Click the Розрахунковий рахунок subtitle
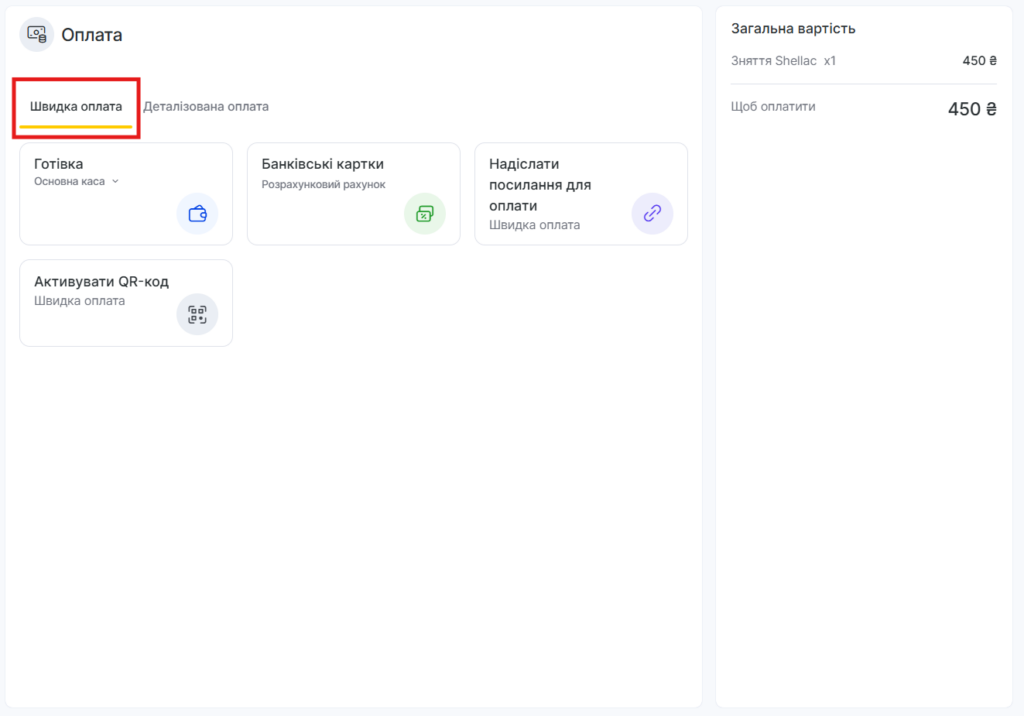Viewport: 1024px width, 716px height. (x=323, y=184)
